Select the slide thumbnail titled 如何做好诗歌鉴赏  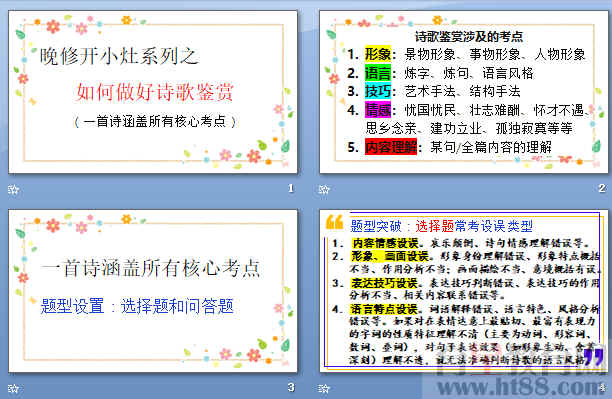click(x=153, y=92)
